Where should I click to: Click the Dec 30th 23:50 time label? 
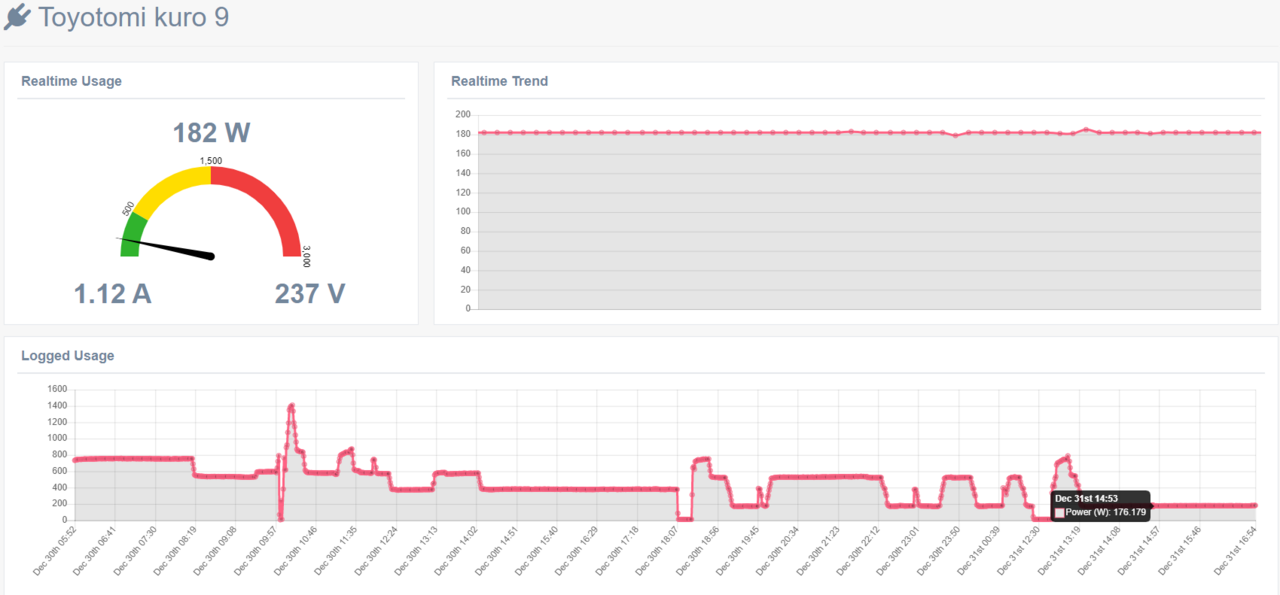pos(937,550)
